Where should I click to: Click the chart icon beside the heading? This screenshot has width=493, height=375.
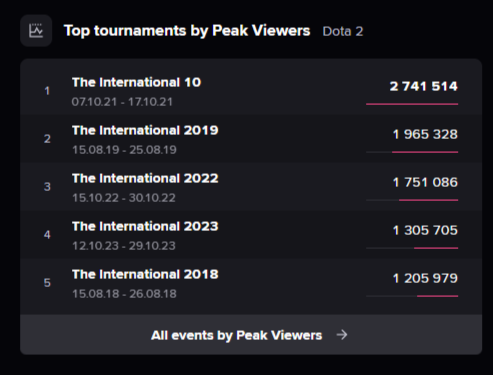point(36,31)
